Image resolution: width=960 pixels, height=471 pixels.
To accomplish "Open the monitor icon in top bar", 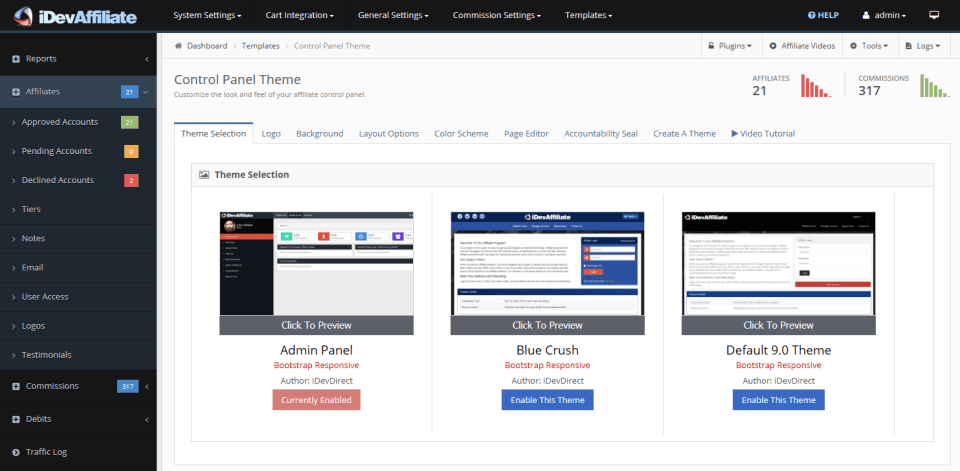I will coord(934,15).
